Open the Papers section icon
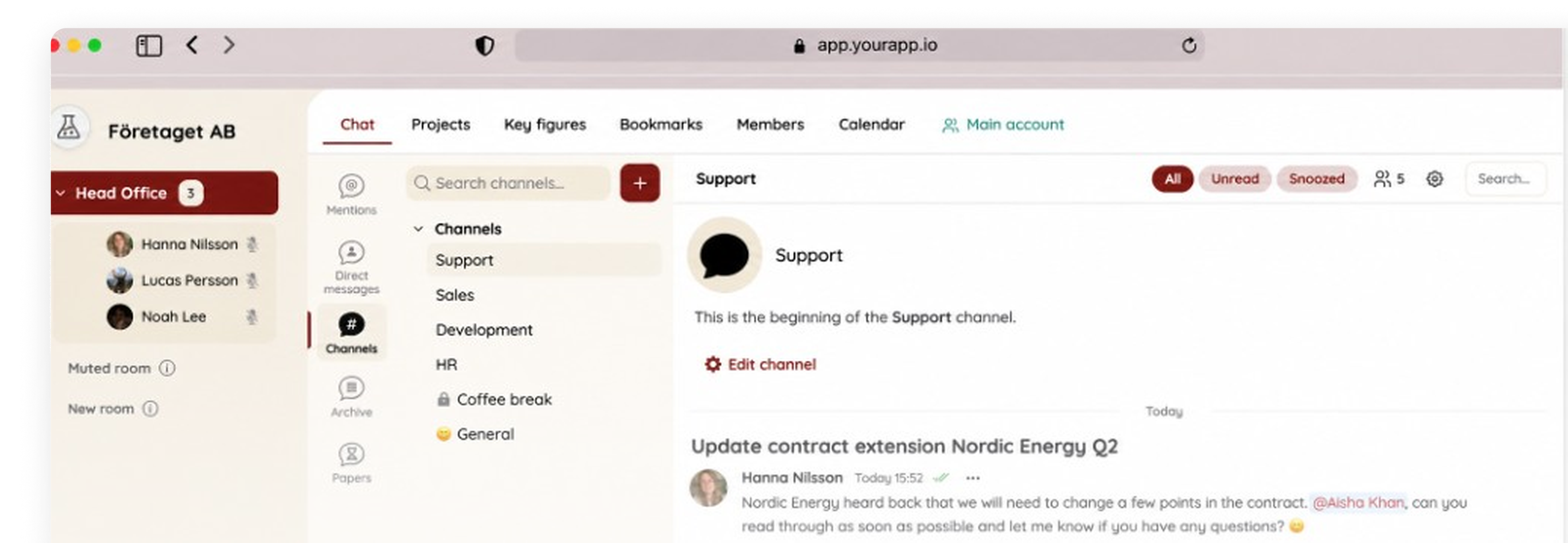The width and height of the screenshot is (1568, 543). (x=351, y=454)
